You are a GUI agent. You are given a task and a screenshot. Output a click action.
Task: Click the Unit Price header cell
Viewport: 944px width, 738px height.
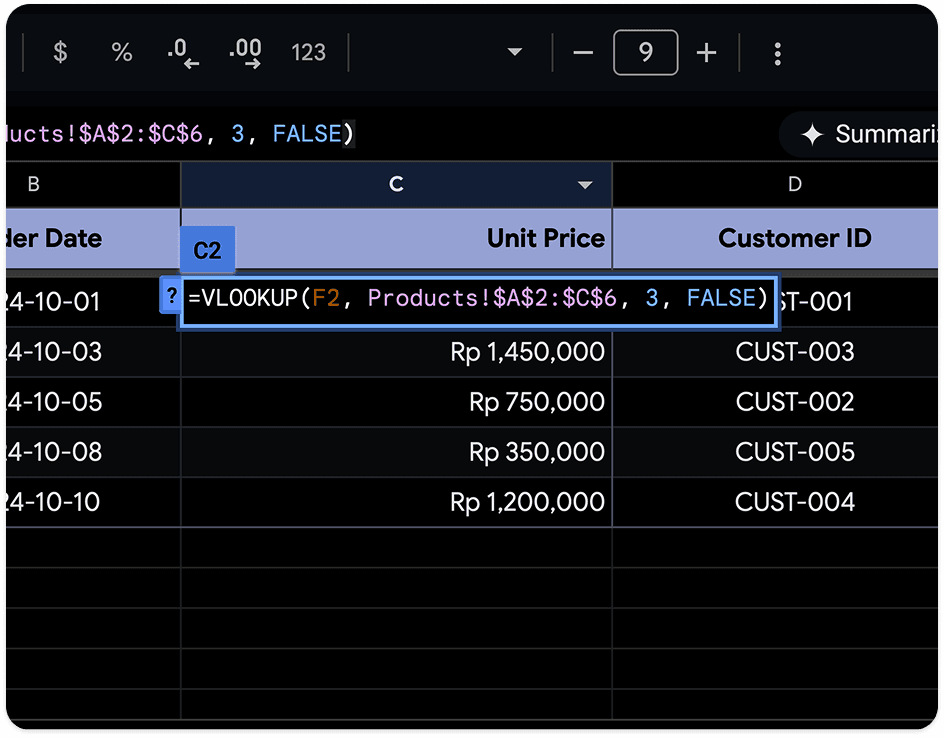396,238
